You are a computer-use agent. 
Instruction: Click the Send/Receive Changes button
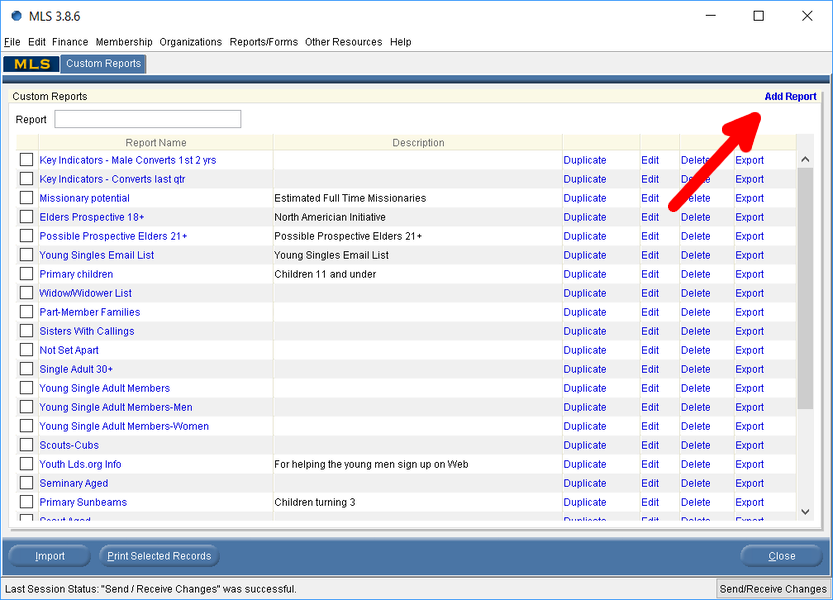pos(773,589)
